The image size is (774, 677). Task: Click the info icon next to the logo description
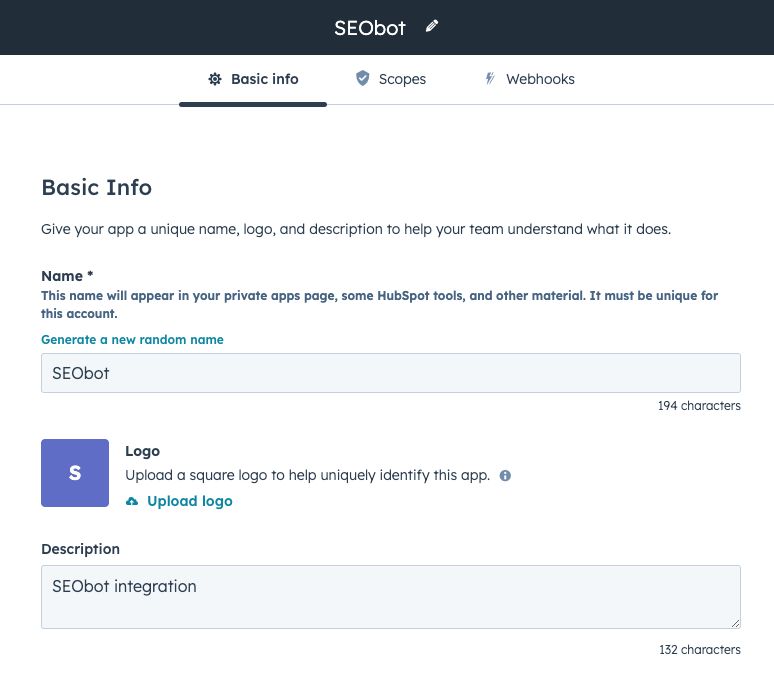coord(505,476)
